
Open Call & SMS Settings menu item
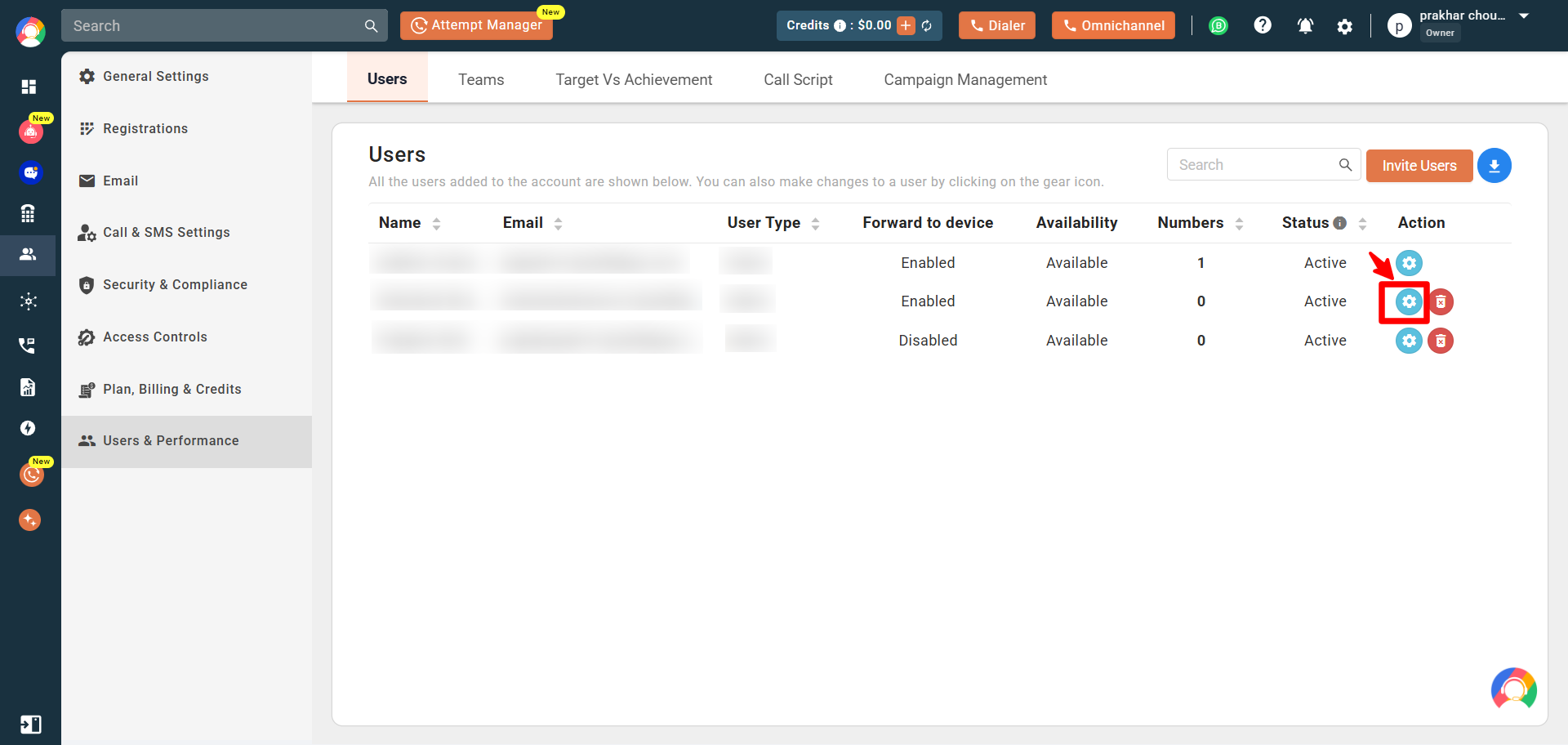tap(186, 232)
